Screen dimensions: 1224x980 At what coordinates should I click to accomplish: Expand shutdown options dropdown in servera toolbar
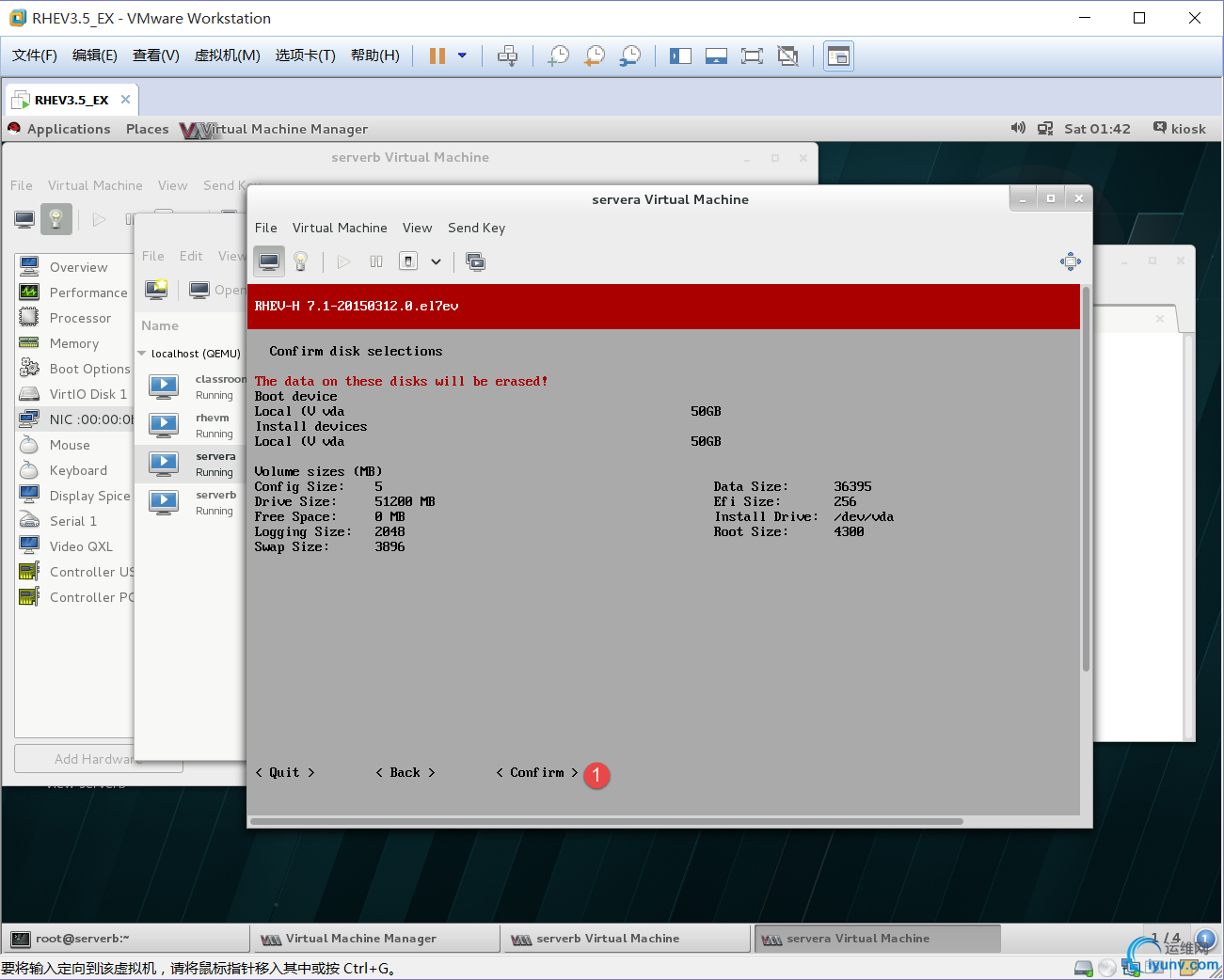[x=436, y=261]
